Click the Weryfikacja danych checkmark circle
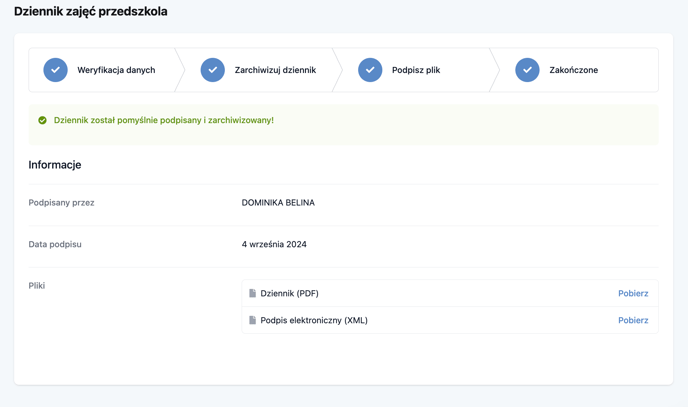The image size is (688, 407). pos(55,70)
